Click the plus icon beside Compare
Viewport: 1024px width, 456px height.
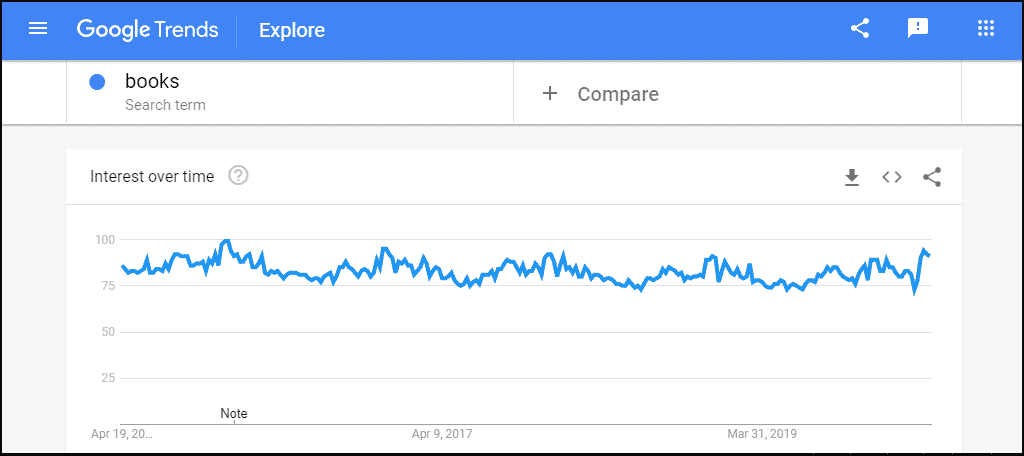[x=550, y=93]
